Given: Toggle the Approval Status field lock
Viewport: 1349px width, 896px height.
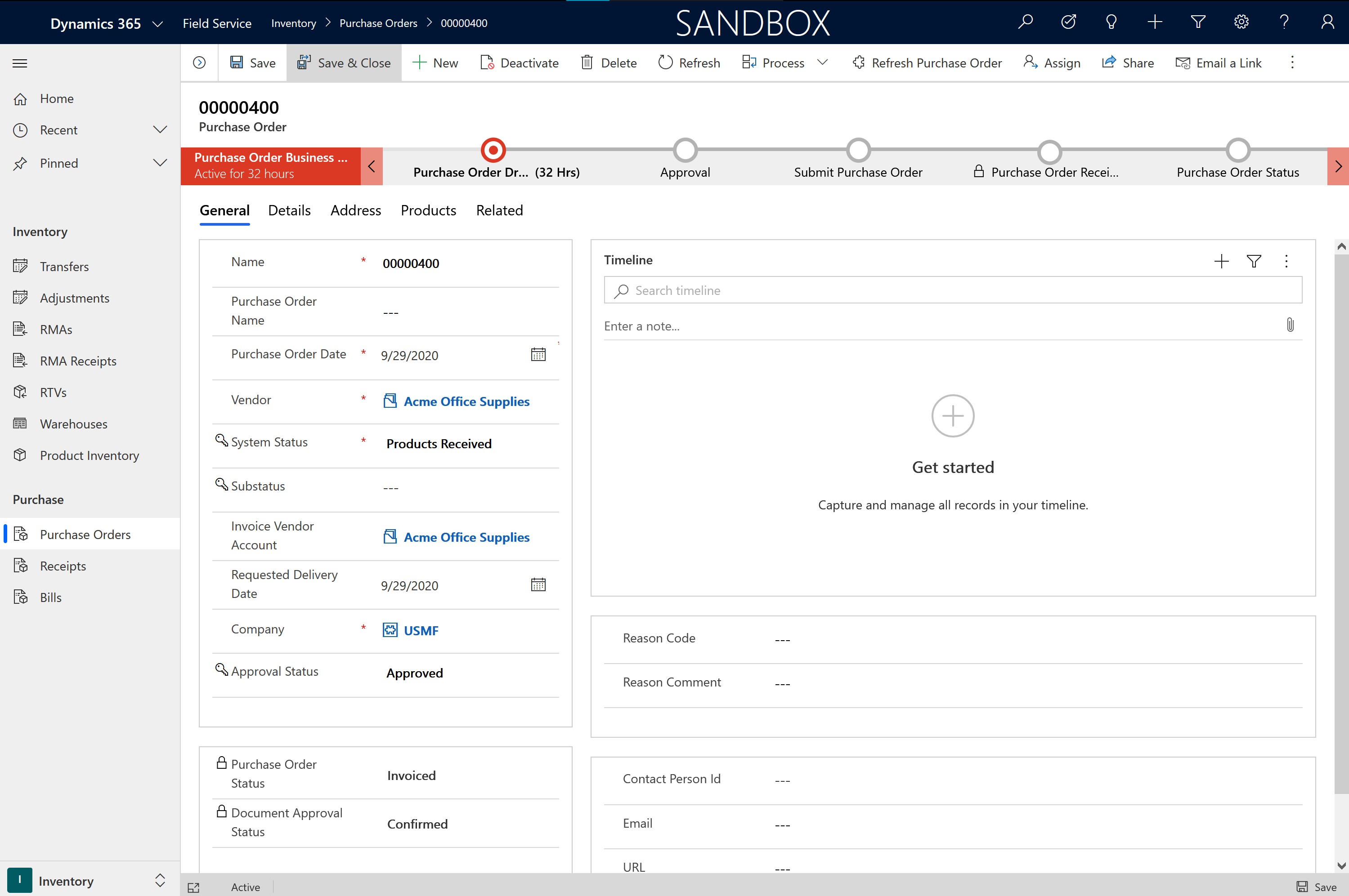Looking at the screenshot, I should pyautogui.click(x=220, y=670).
